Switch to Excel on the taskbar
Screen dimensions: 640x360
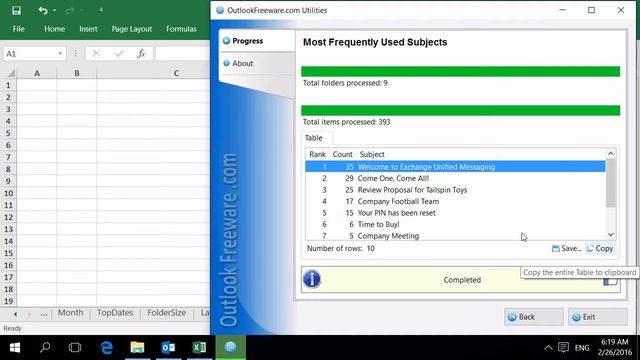[199, 347]
